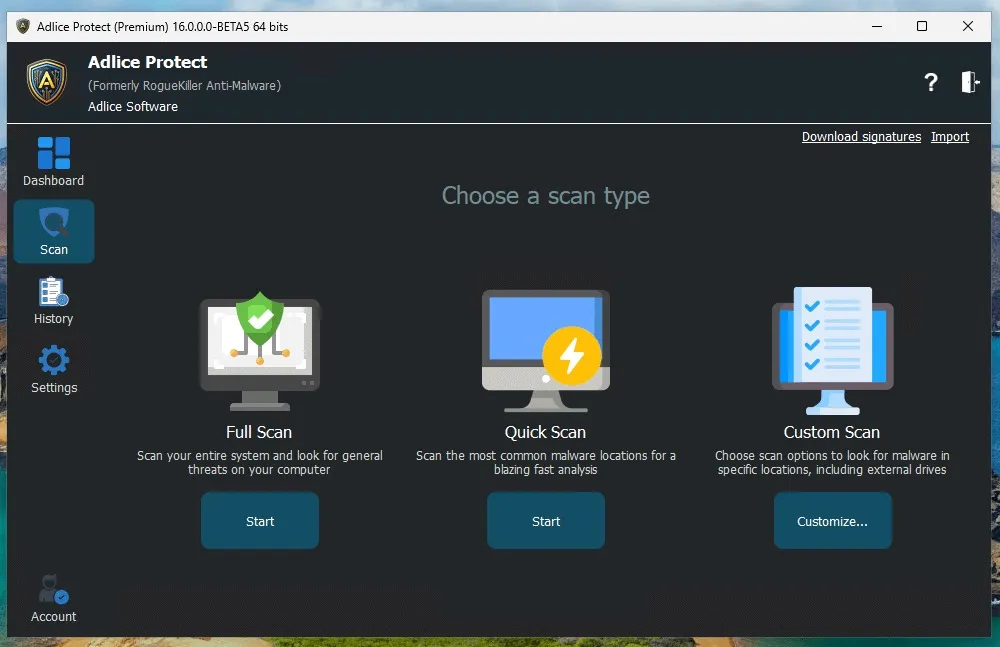Click the yellow lightning bolt Quick Scan icon
Viewport: 1000px width, 647px height.
pos(572,355)
